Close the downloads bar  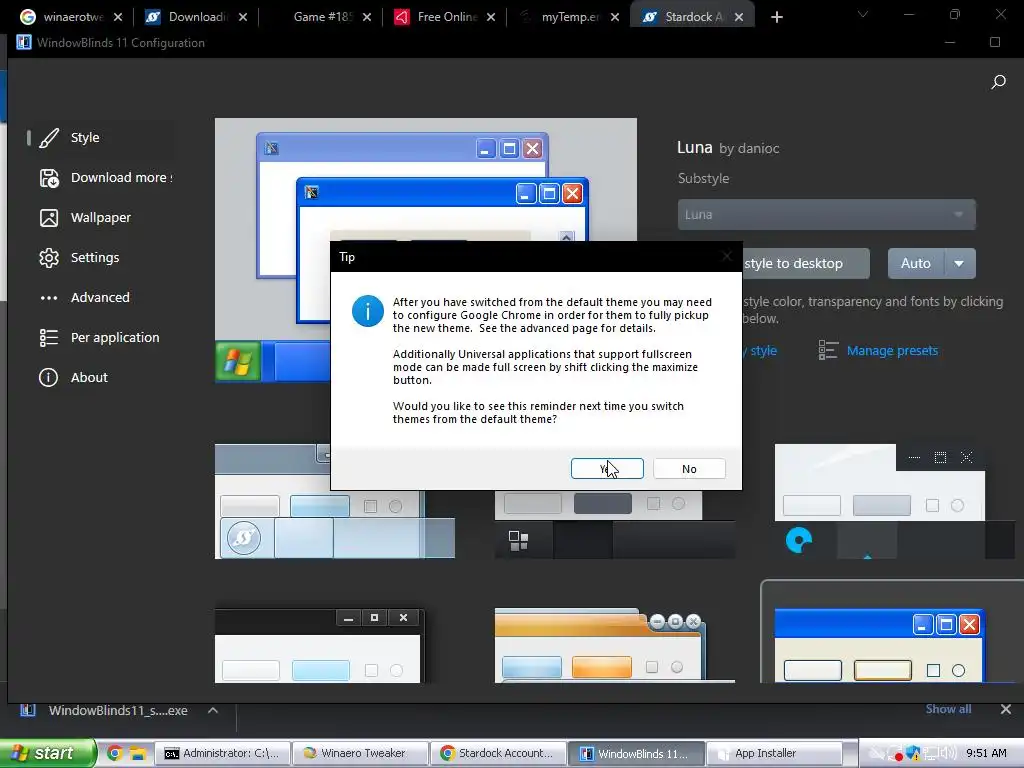tap(1006, 709)
